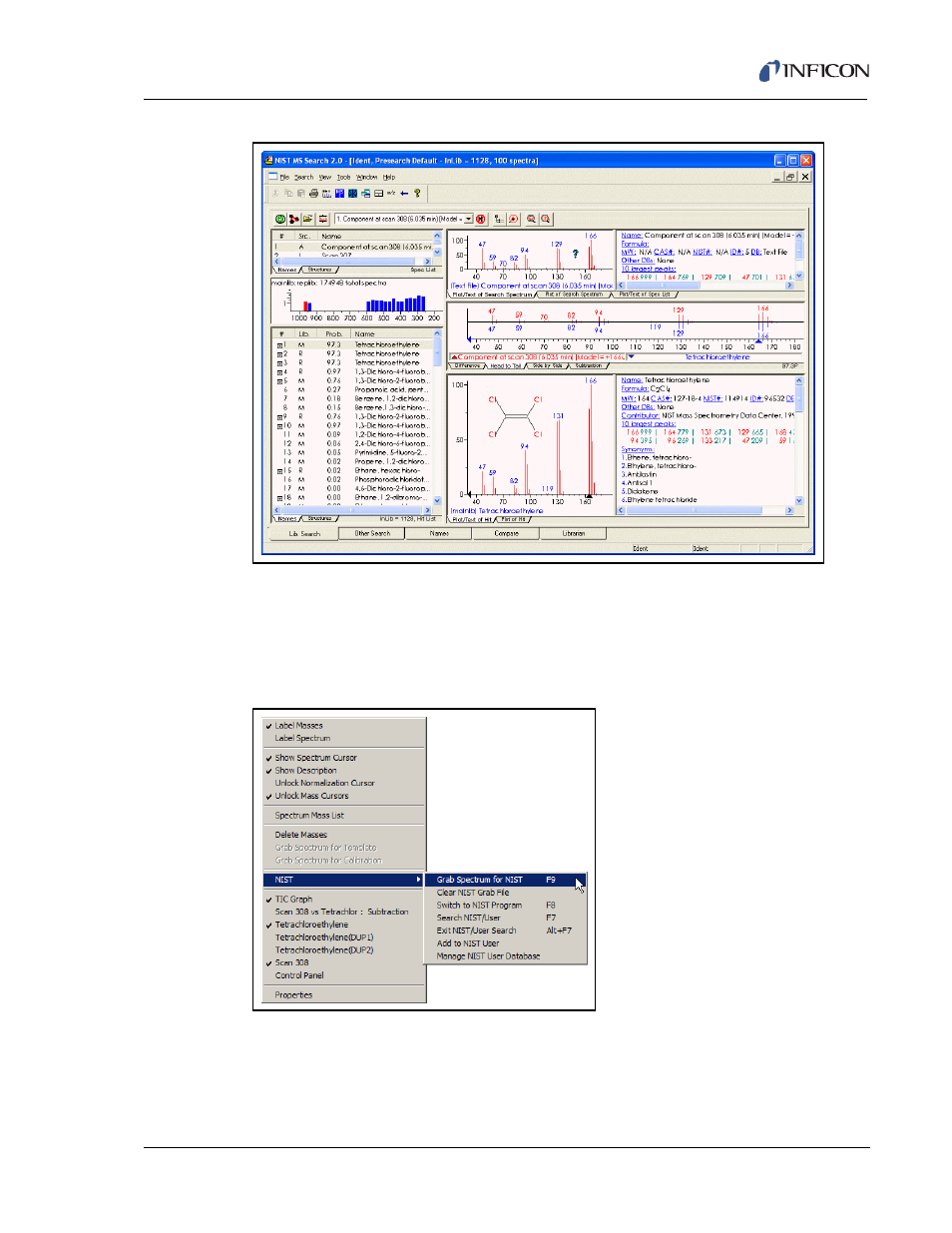Open Properties from context menu
Screen dimensions: 952x1233
344,995
